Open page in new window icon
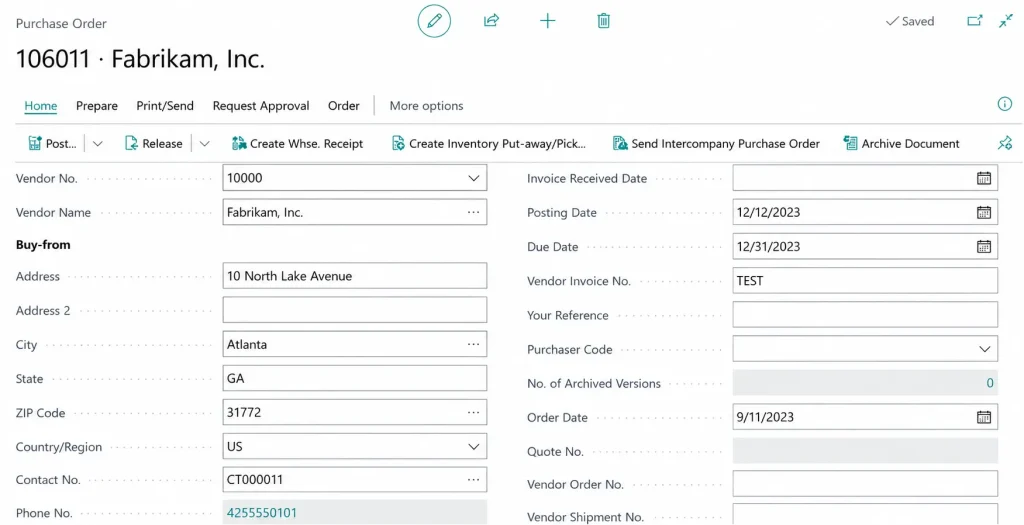The image size is (1024, 525). click(974, 21)
